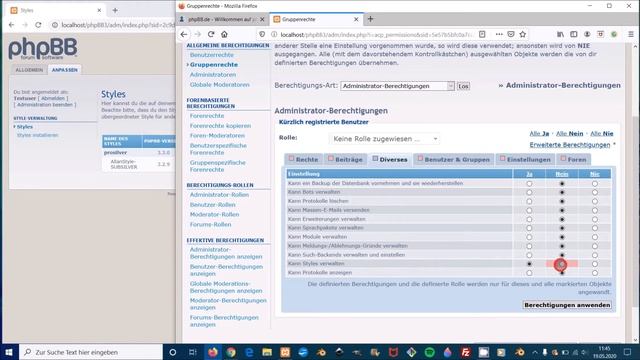Click 'Alle Ja' link

[539, 133]
